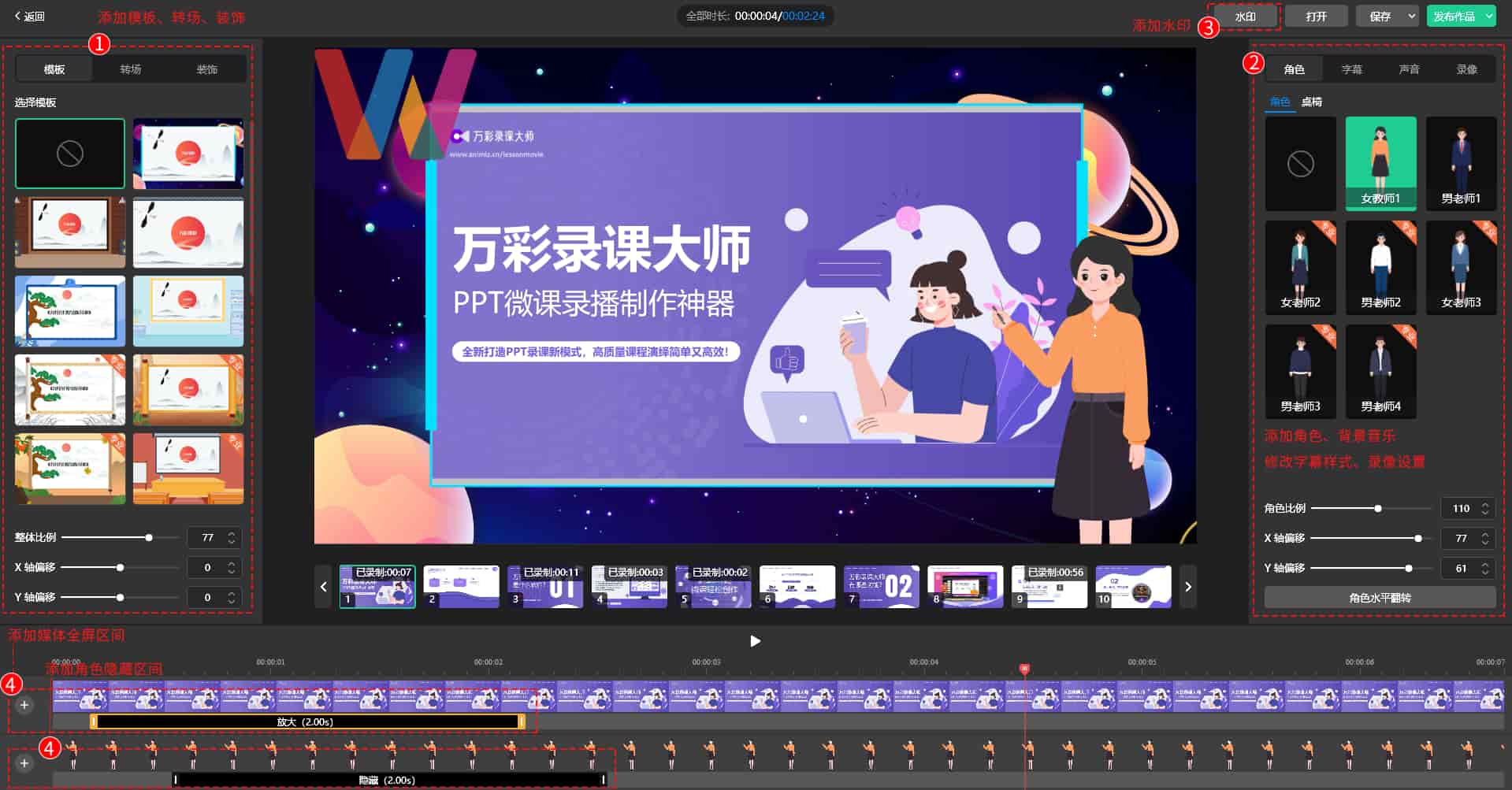Image resolution: width=1512 pixels, height=790 pixels.
Task: Click the 水印 watermark button
Action: pos(1245,16)
